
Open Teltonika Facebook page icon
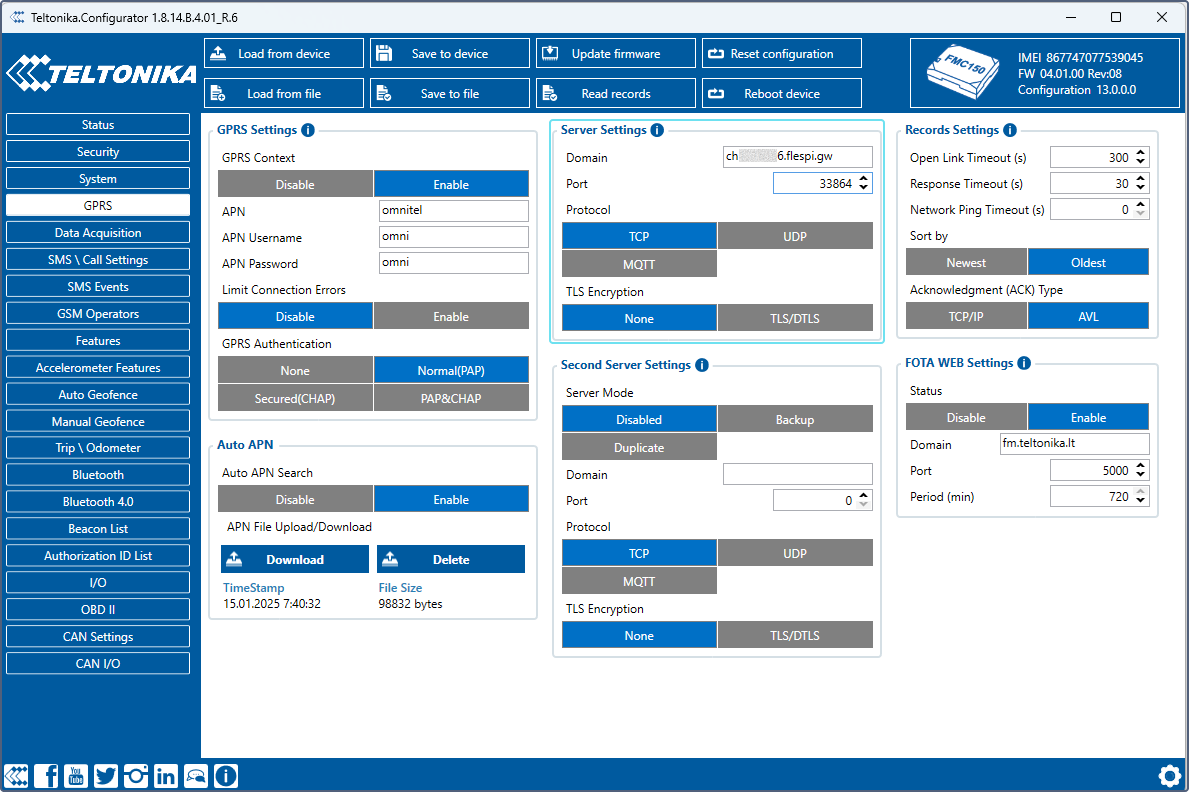click(x=46, y=775)
